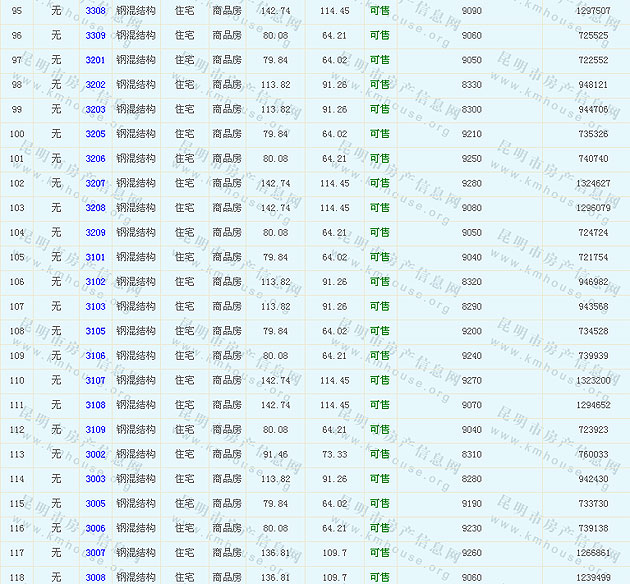Open the 3201 room link

95,60
